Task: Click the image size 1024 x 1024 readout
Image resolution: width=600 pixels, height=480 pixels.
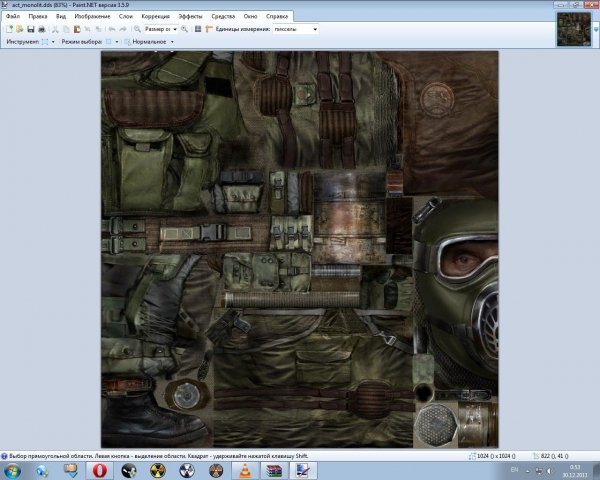Action: [492, 456]
